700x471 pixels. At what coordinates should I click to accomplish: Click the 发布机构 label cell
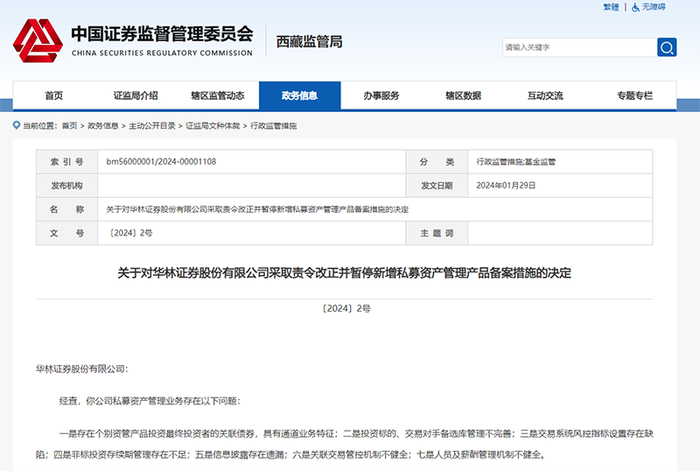67,185
